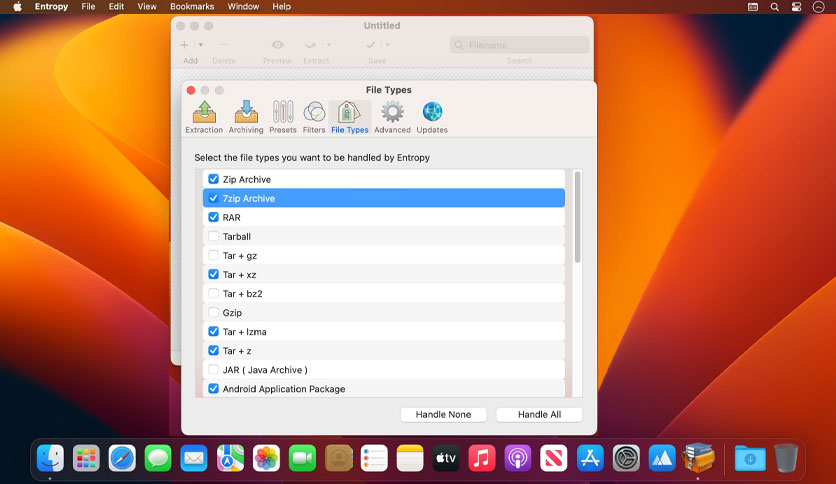Viewport: 836px width, 484px height.
Task: Open Launchpad from the Dock
Action: tap(86, 458)
